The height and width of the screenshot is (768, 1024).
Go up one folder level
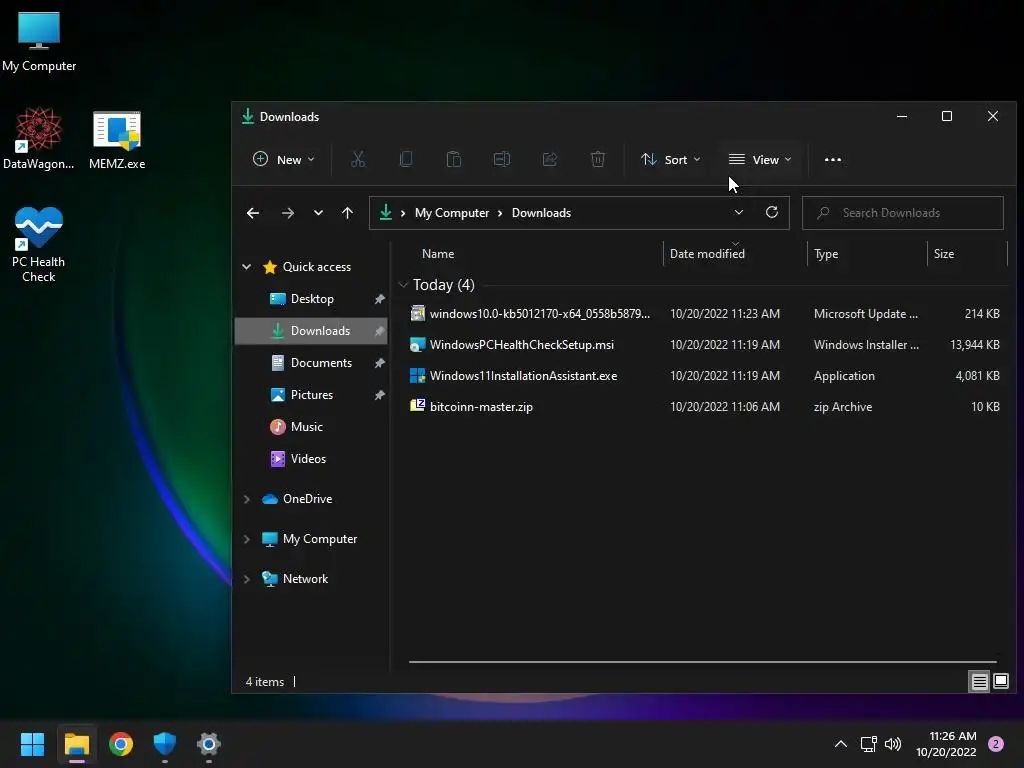[347, 213]
